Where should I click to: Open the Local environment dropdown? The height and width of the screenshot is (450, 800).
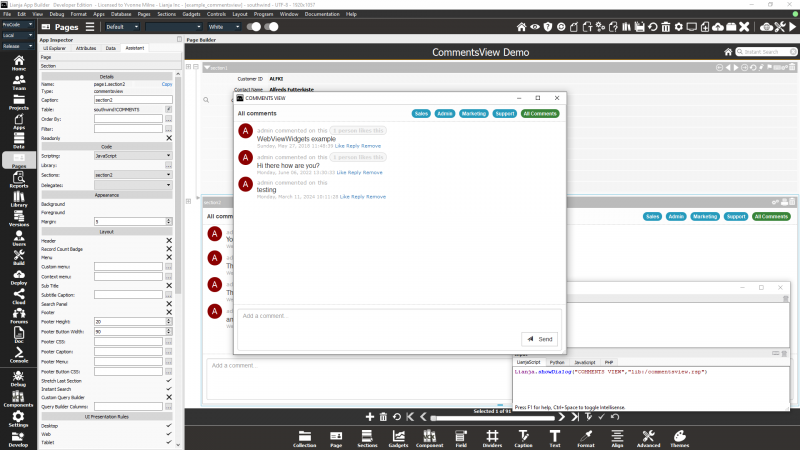pyautogui.click(x=17, y=35)
